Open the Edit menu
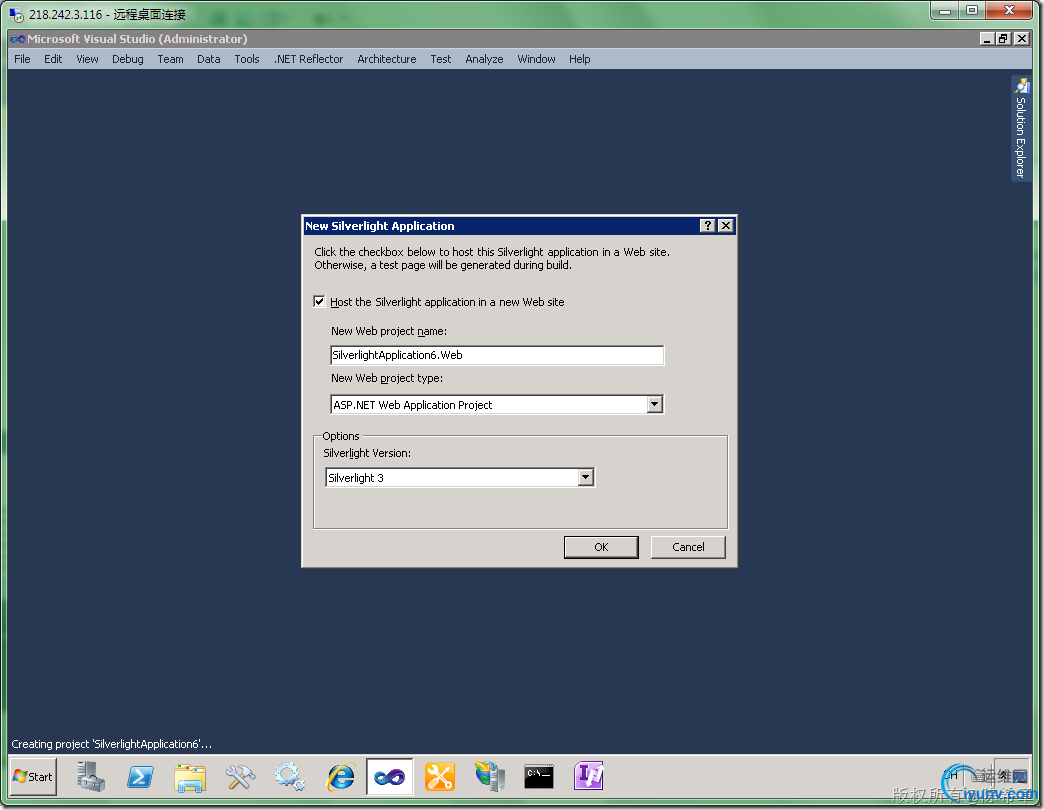 click(x=53, y=59)
